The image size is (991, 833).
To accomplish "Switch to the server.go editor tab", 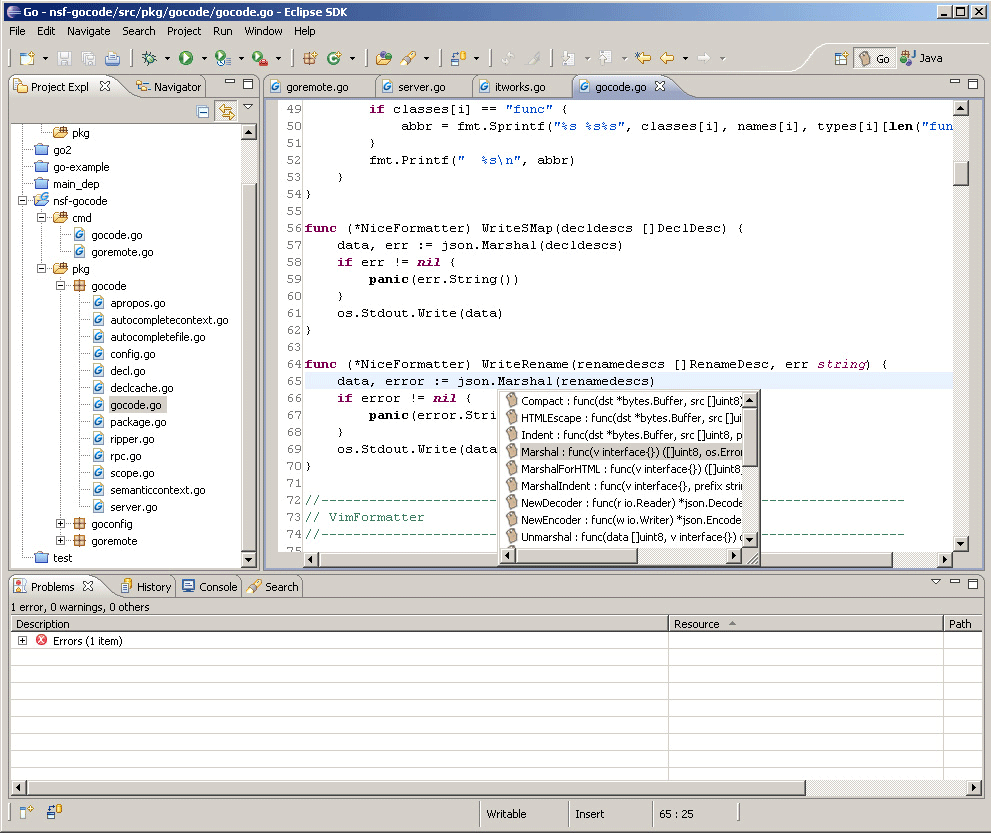I will click(x=420, y=87).
